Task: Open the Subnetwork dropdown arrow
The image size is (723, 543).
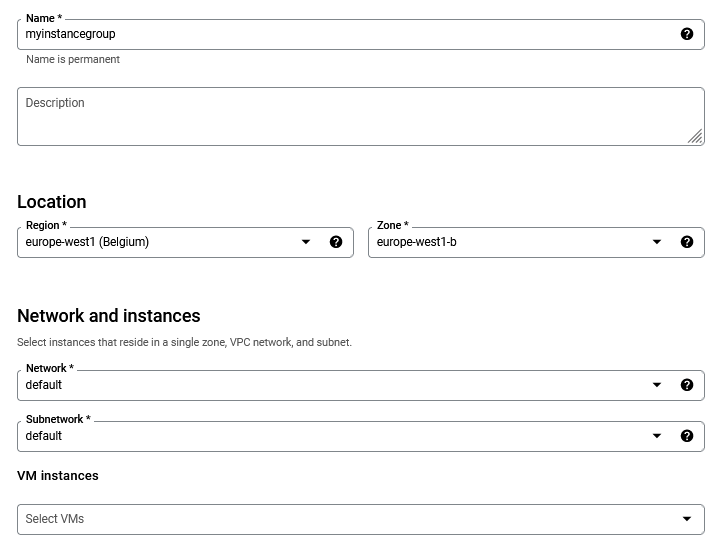Action: point(657,436)
